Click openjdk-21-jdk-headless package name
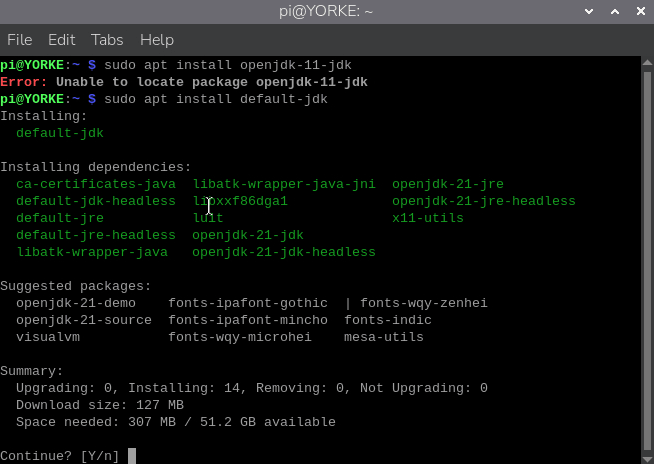Screen dimensions: 654x464 [x=284, y=252]
